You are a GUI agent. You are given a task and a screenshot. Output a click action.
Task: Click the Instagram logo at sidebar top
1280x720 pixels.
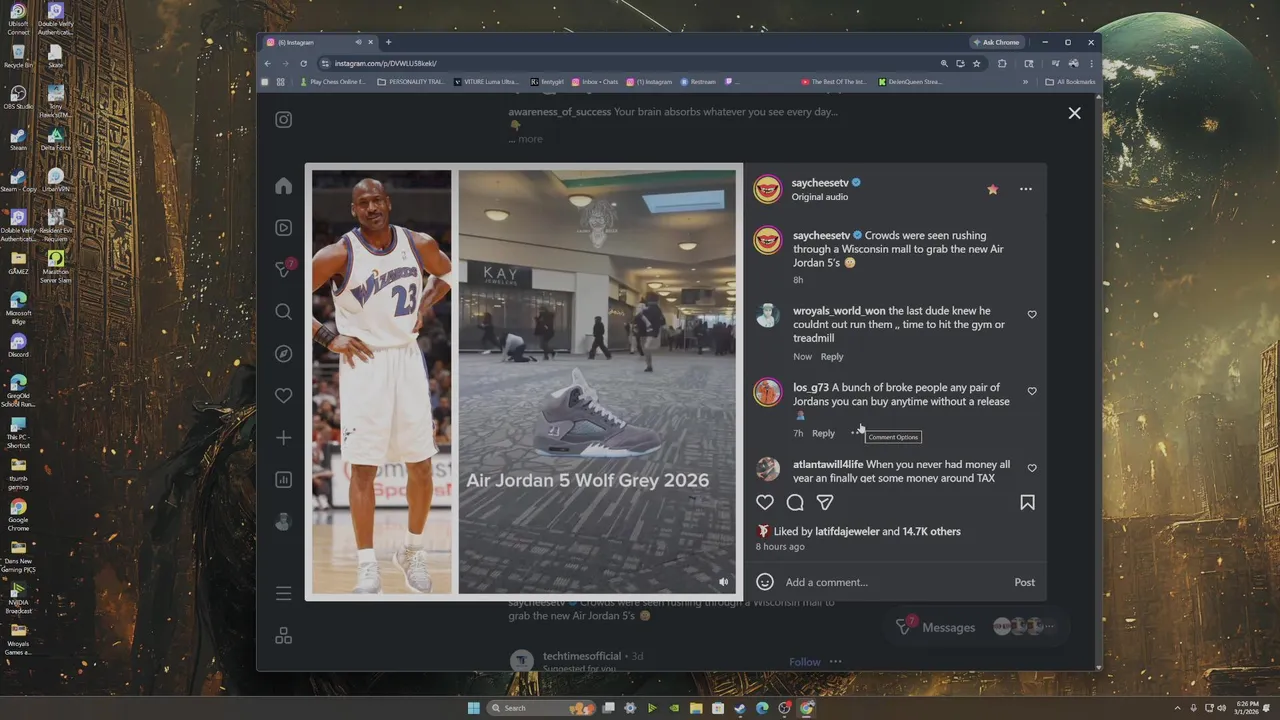click(x=284, y=120)
